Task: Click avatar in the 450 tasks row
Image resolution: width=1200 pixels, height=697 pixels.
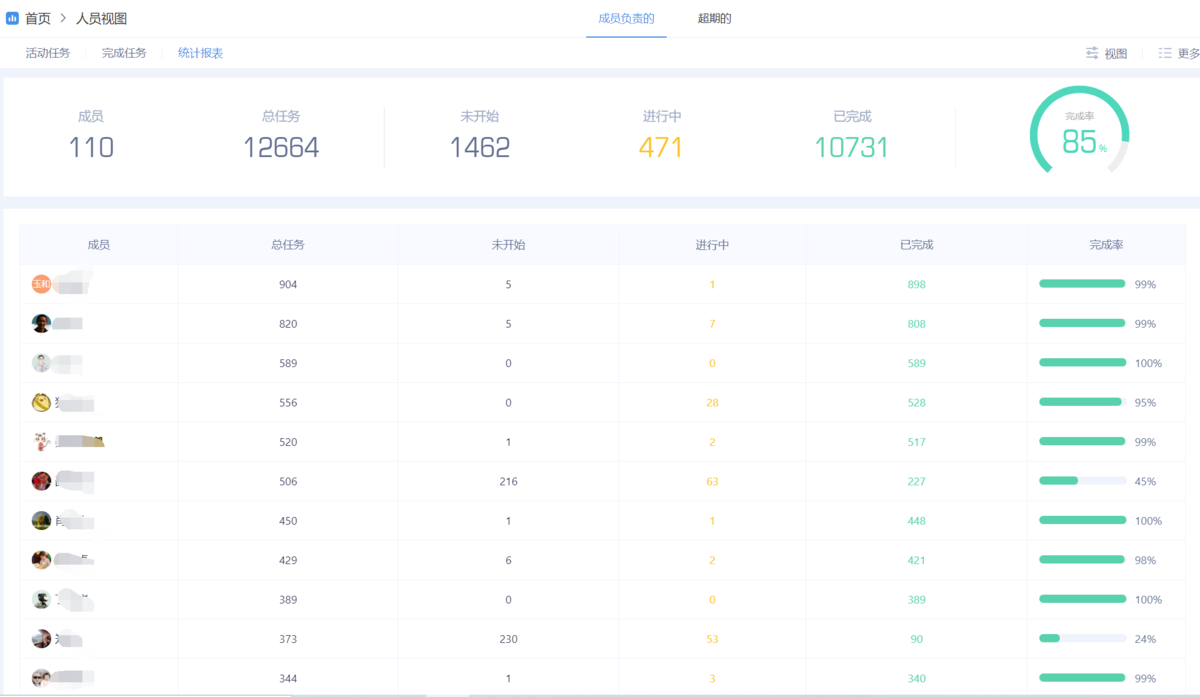Action: point(41,520)
